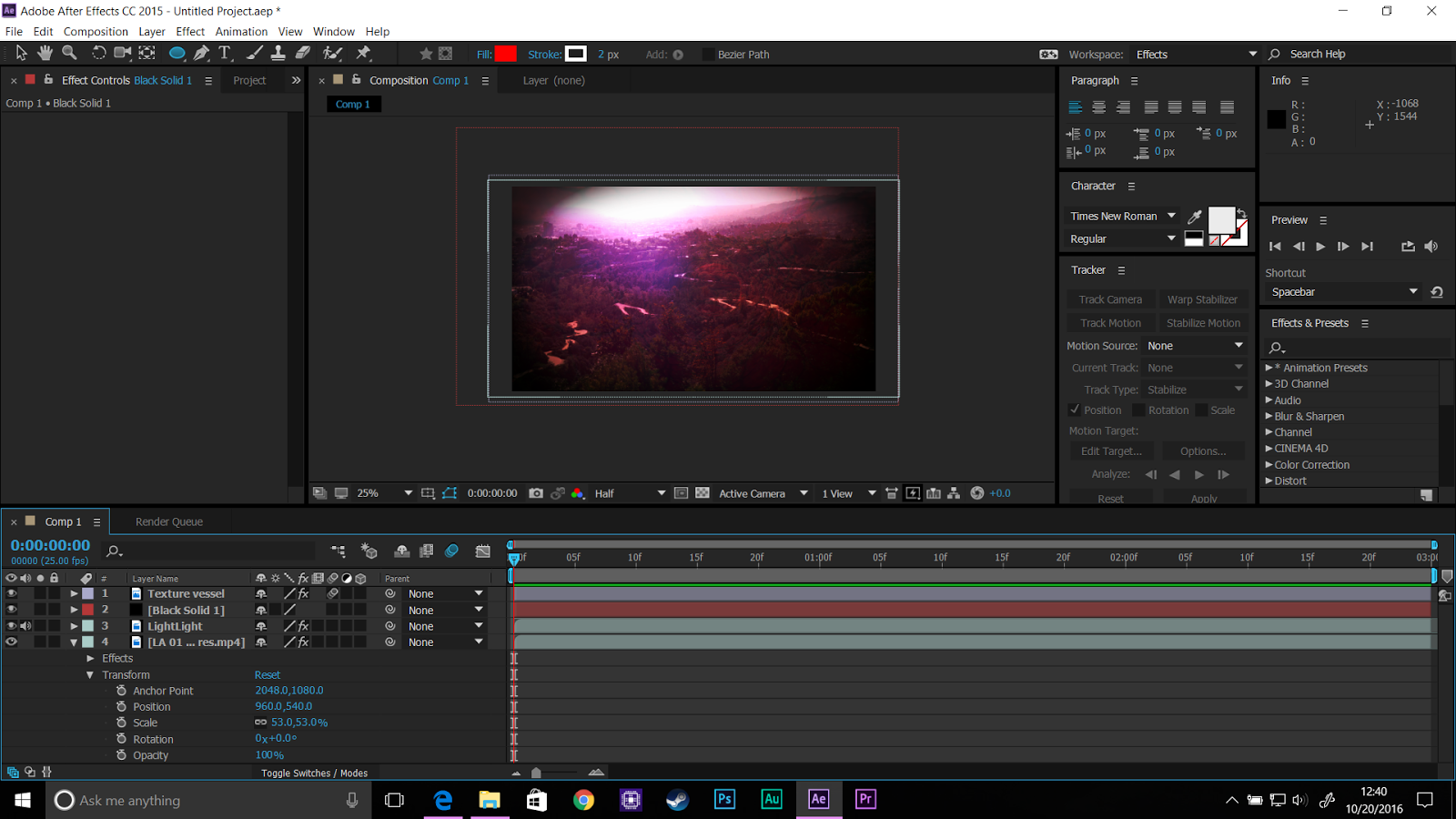Click Reset next to Transform properties
Screen dimensions: 1456x819
tap(267, 674)
